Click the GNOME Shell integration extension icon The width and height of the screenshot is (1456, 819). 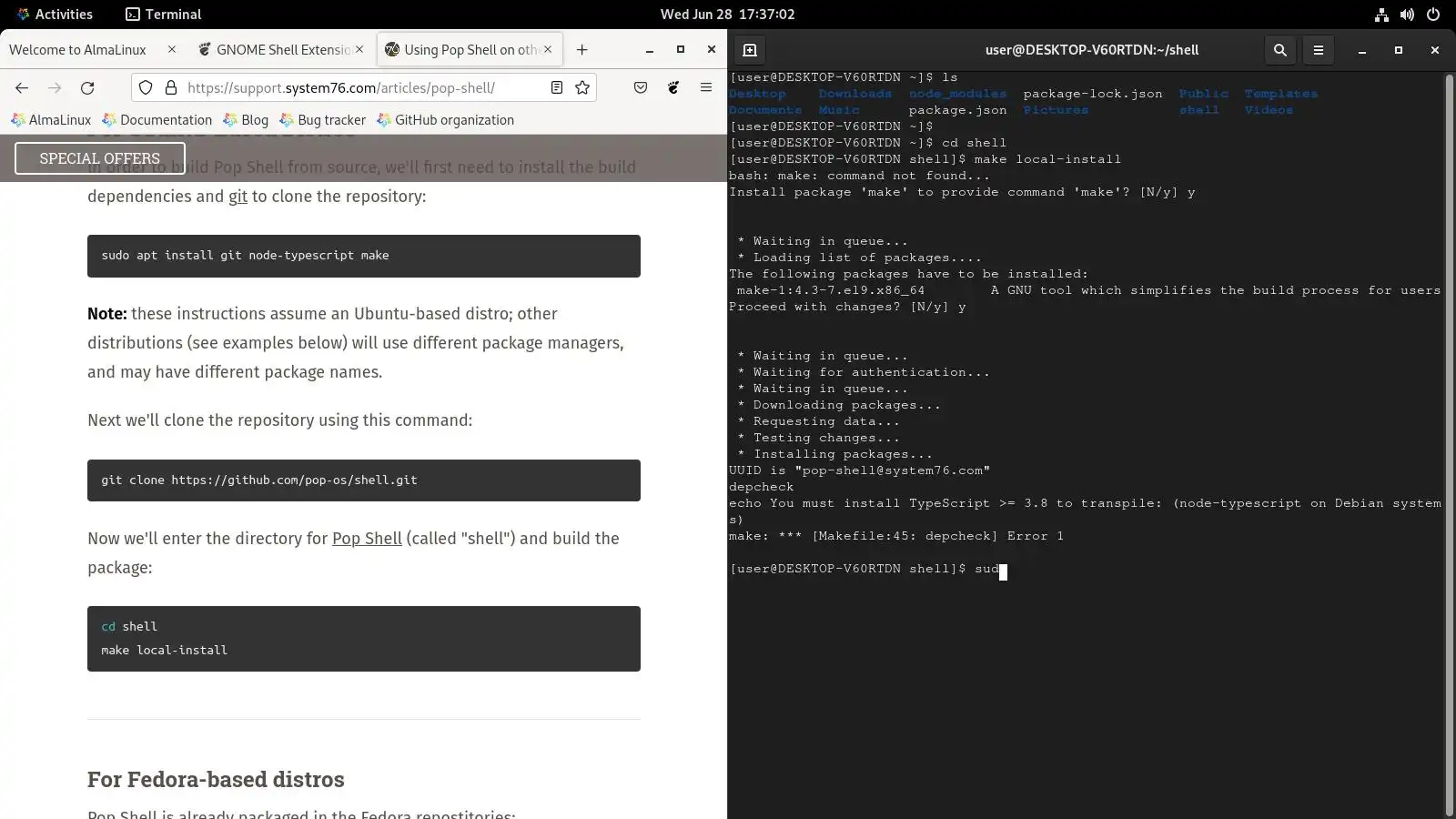[x=673, y=87]
